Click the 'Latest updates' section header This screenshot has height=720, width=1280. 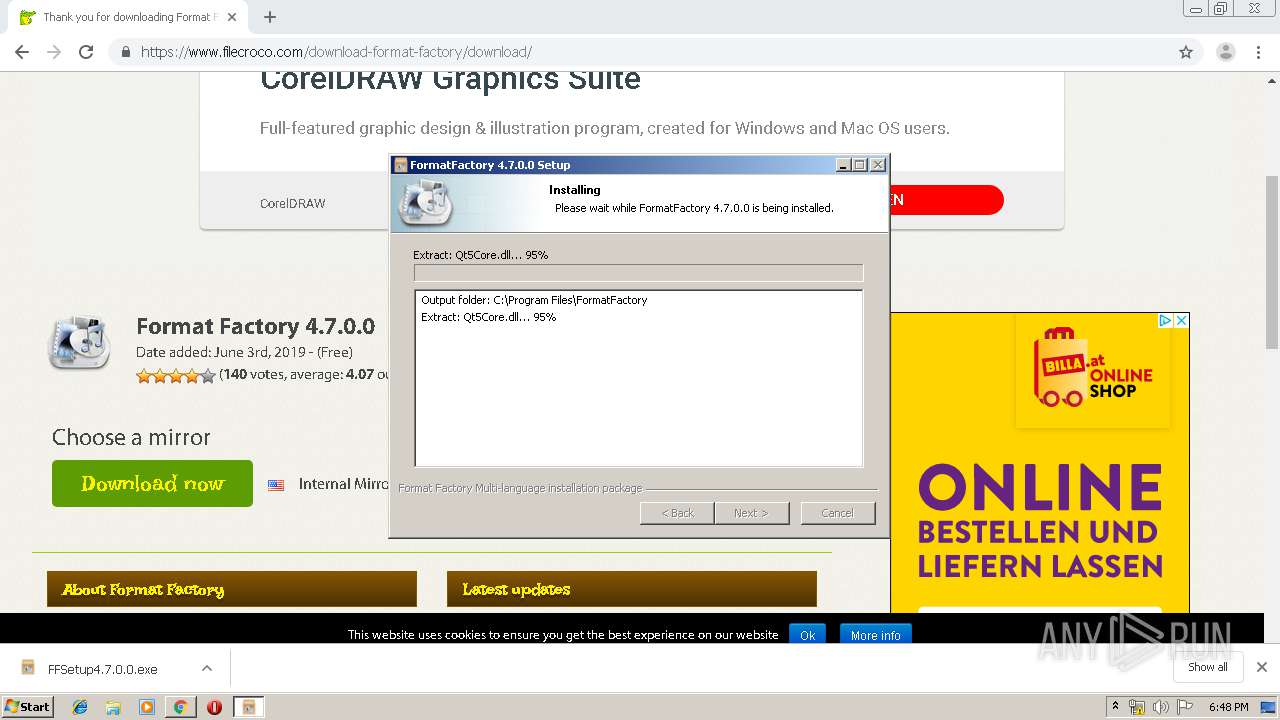tap(632, 589)
